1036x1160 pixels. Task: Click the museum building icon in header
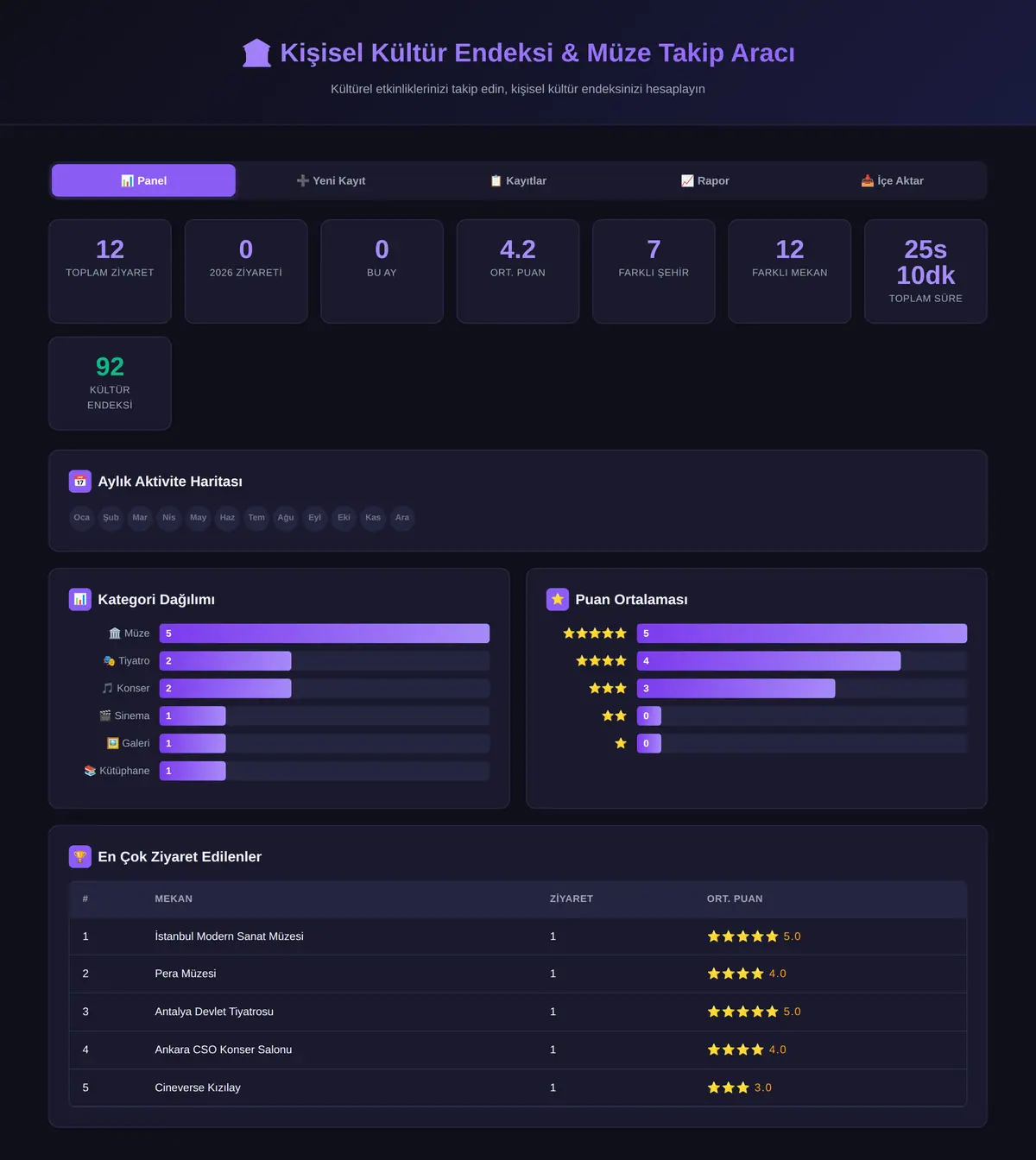pyautogui.click(x=256, y=54)
